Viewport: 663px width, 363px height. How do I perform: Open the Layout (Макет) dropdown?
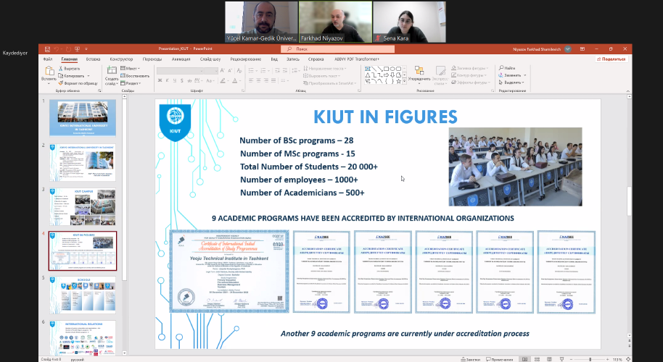(131, 68)
